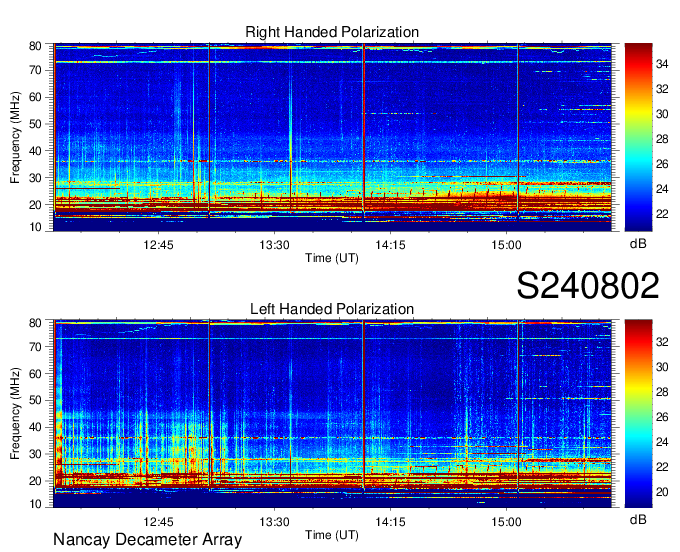The width and height of the screenshot is (680, 552).
Task: Click the "Left Handed Polarization" plot title
Action: coord(332,309)
